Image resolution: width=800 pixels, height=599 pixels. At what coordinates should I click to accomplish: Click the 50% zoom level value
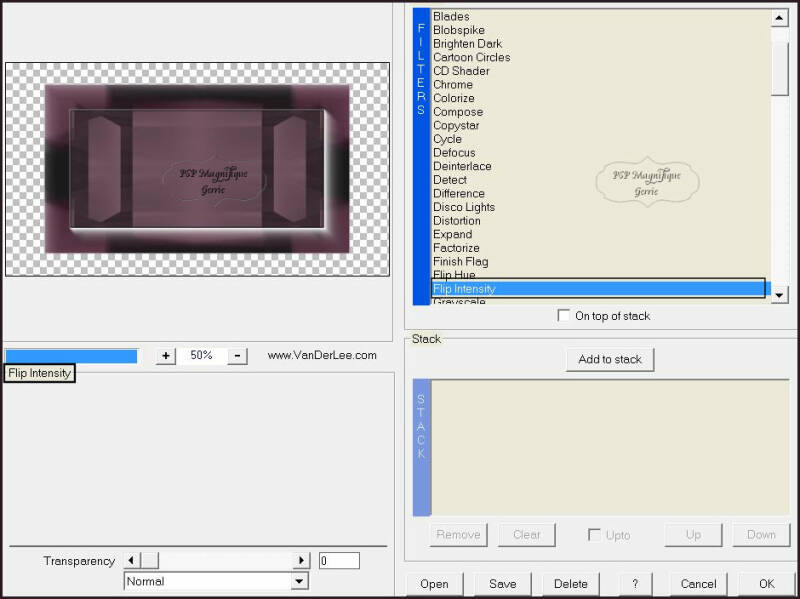point(201,355)
